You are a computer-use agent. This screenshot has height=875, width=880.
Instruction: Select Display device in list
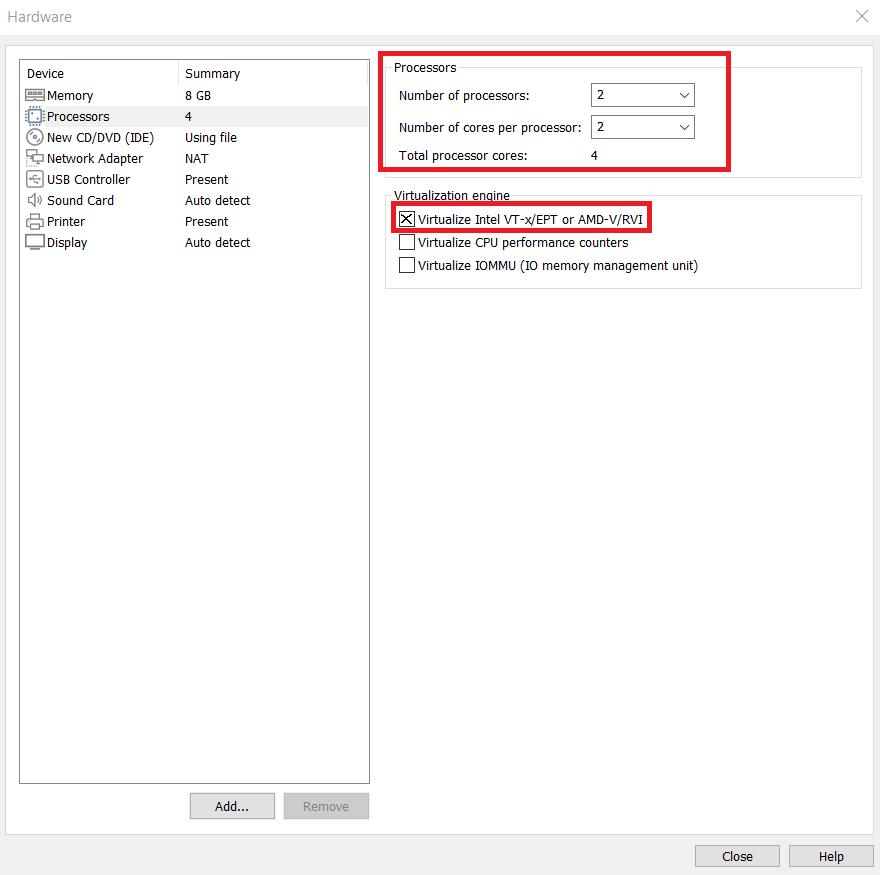(67, 242)
